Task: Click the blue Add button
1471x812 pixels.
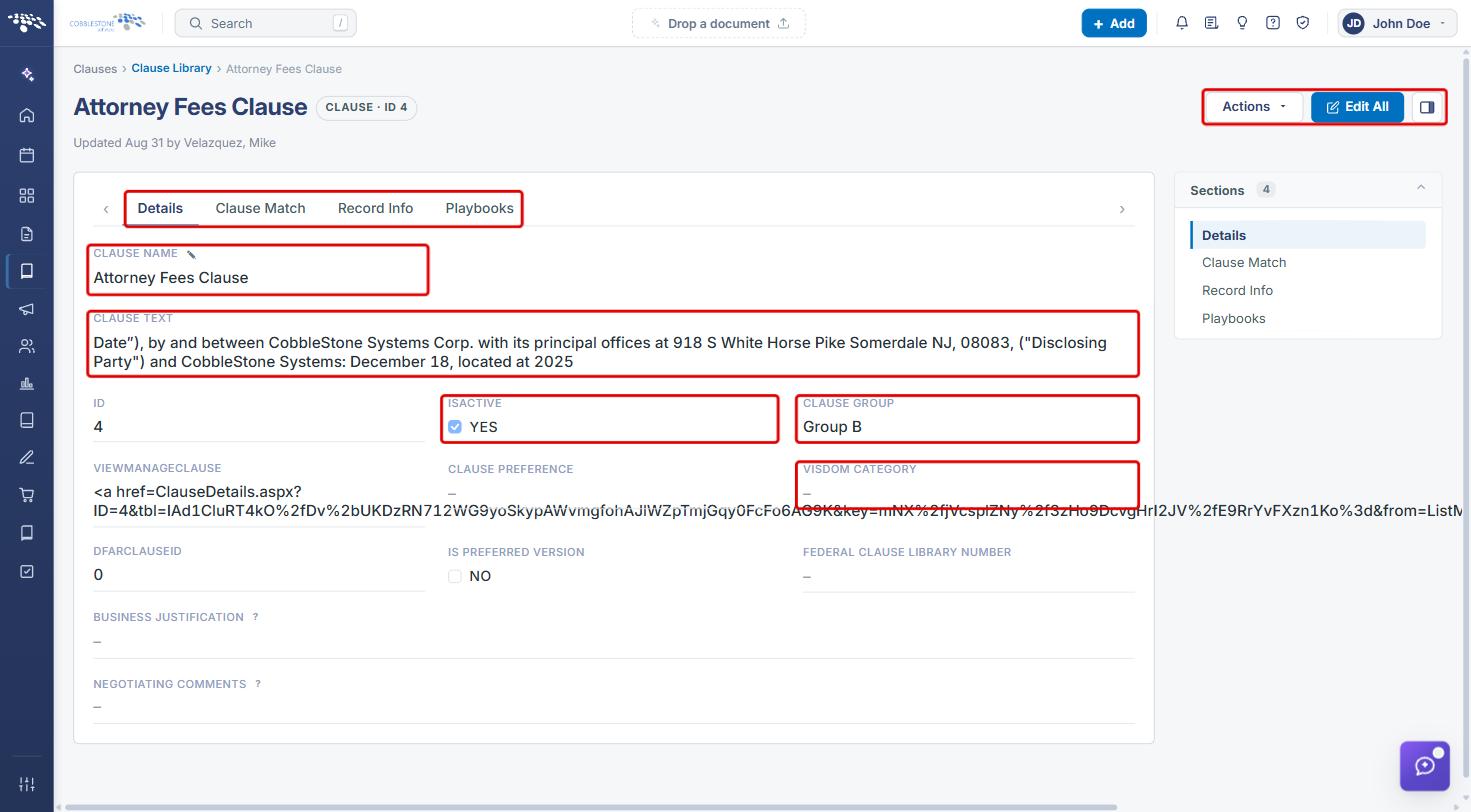Action: (x=1113, y=23)
